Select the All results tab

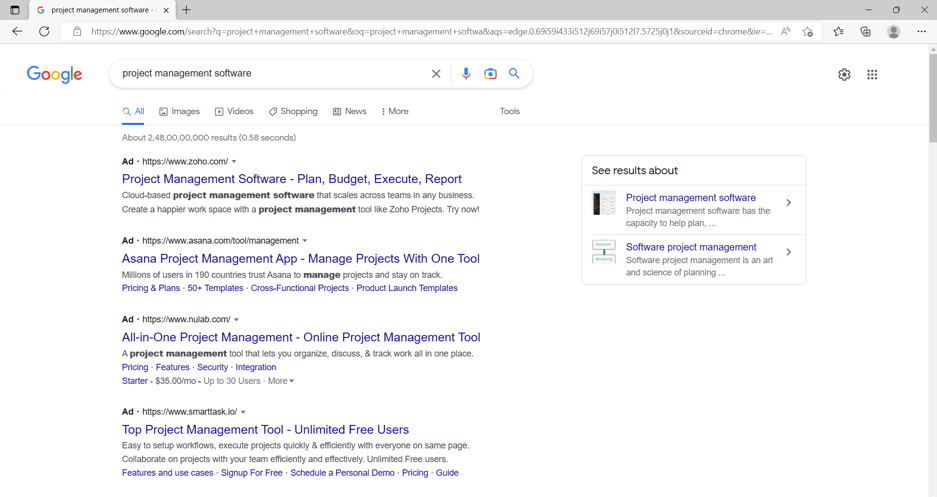(x=133, y=111)
